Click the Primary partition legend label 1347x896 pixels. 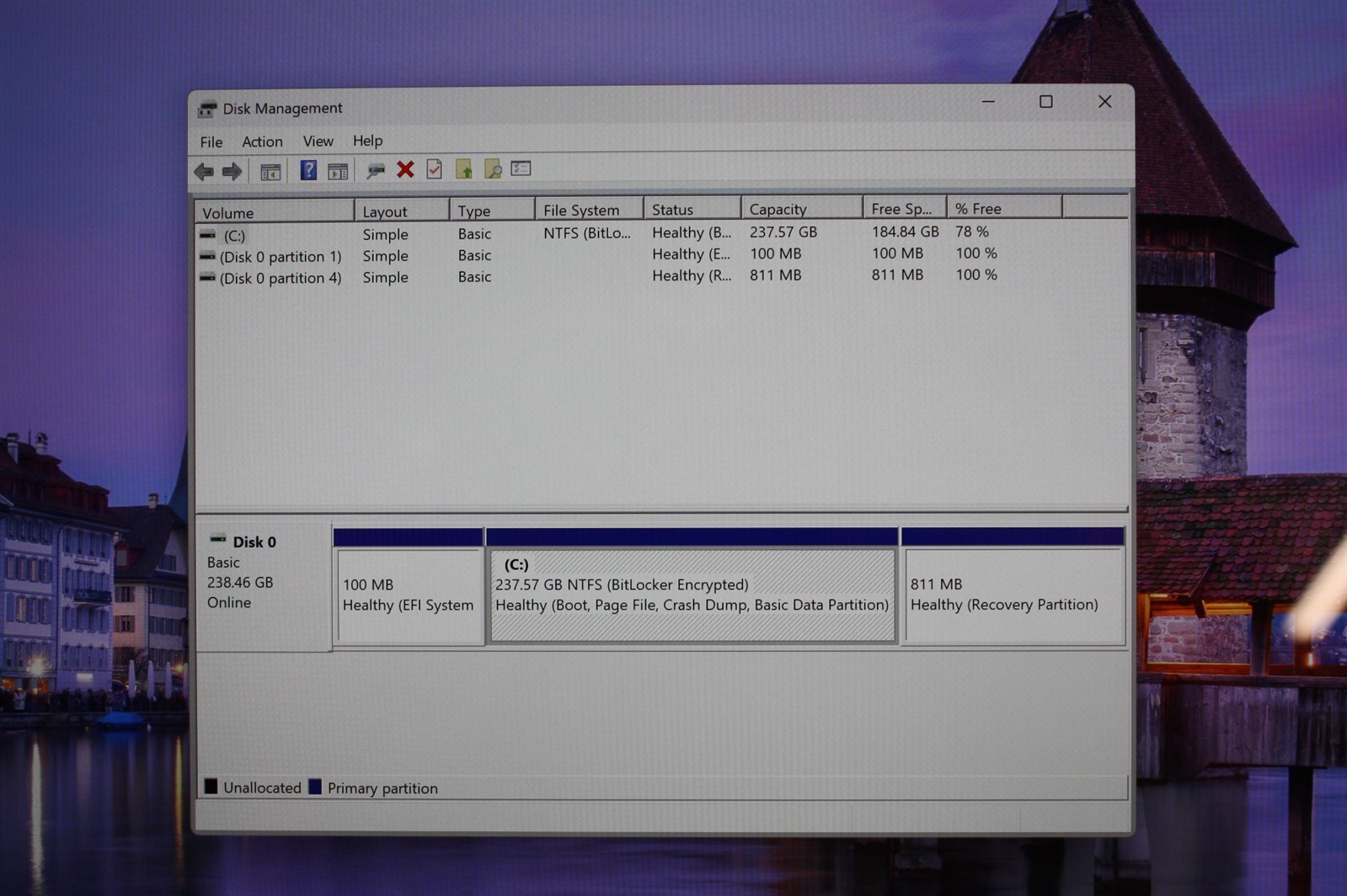[382, 788]
